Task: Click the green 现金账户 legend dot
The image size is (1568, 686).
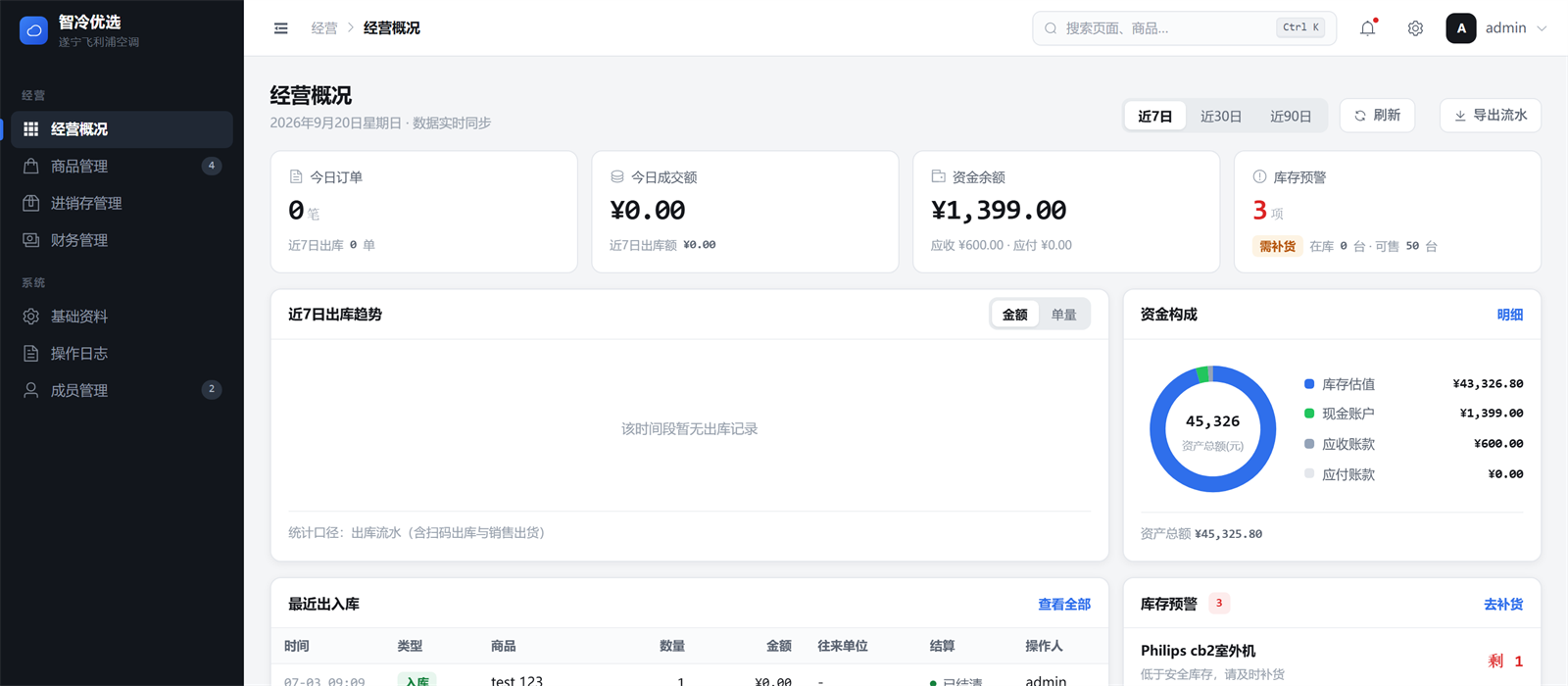Action: pos(1309,414)
